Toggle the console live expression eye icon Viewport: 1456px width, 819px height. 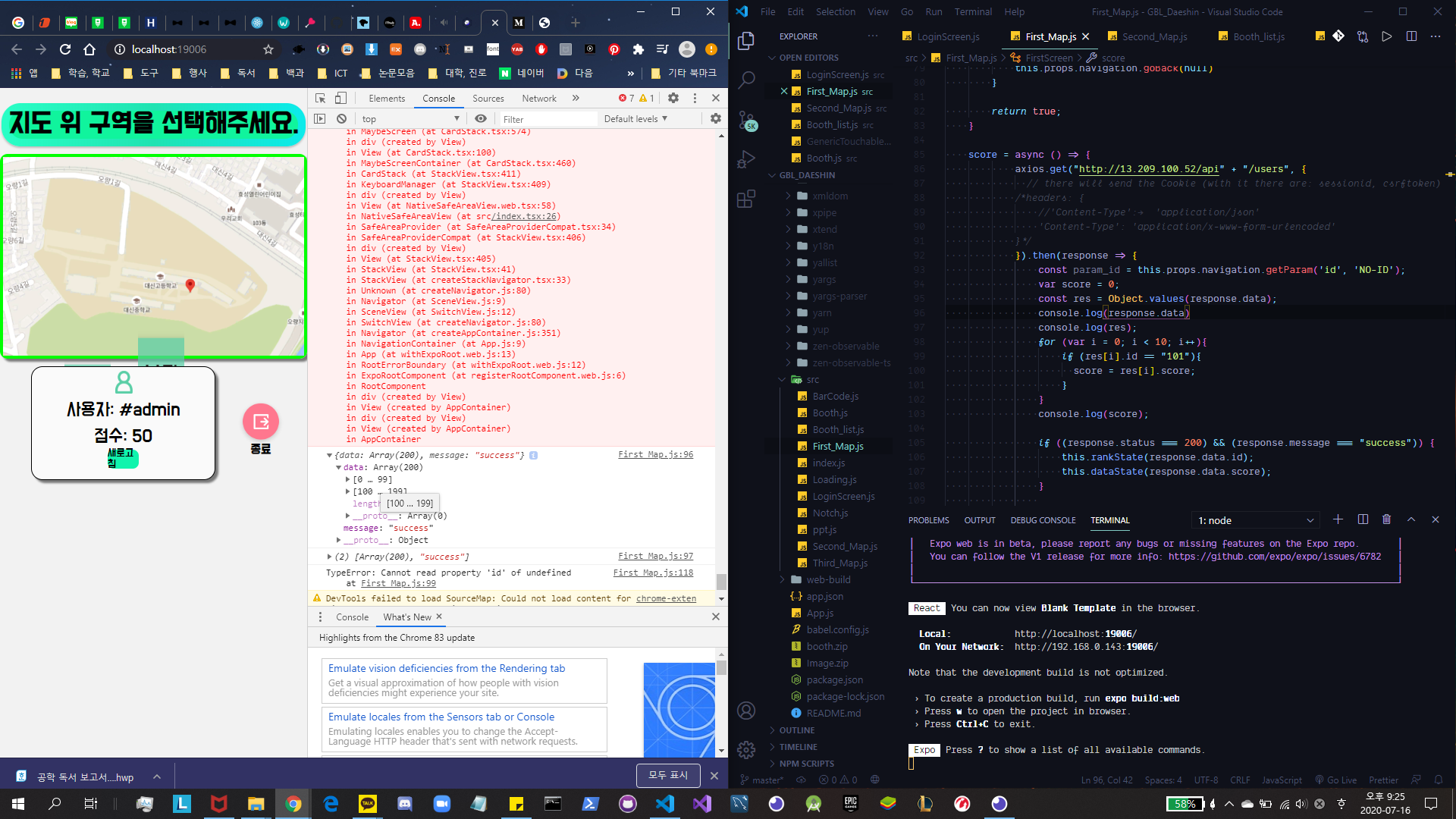pyautogui.click(x=481, y=119)
